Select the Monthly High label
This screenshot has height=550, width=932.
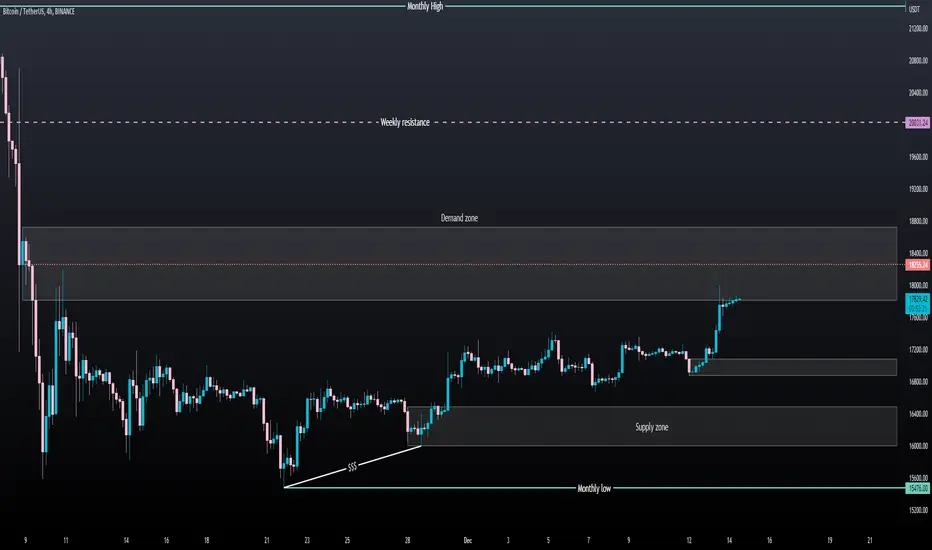point(425,7)
